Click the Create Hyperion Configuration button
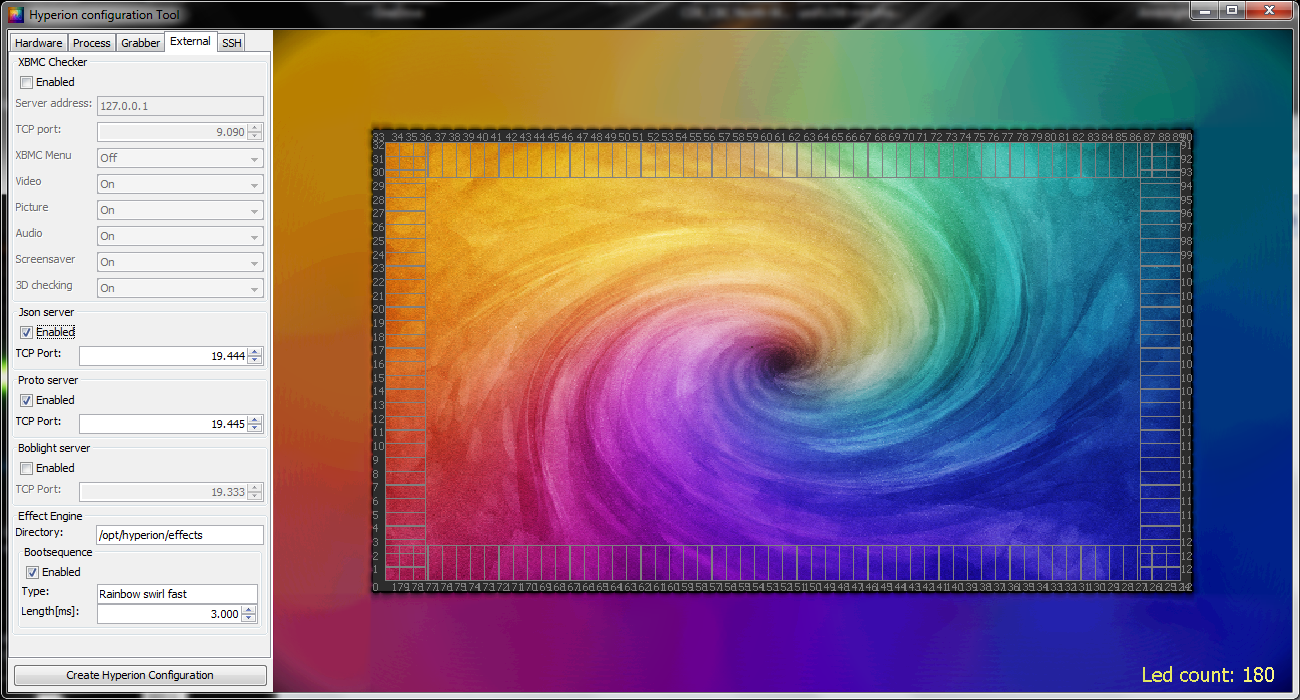This screenshot has width=1300, height=700. [x=140, y=675]
